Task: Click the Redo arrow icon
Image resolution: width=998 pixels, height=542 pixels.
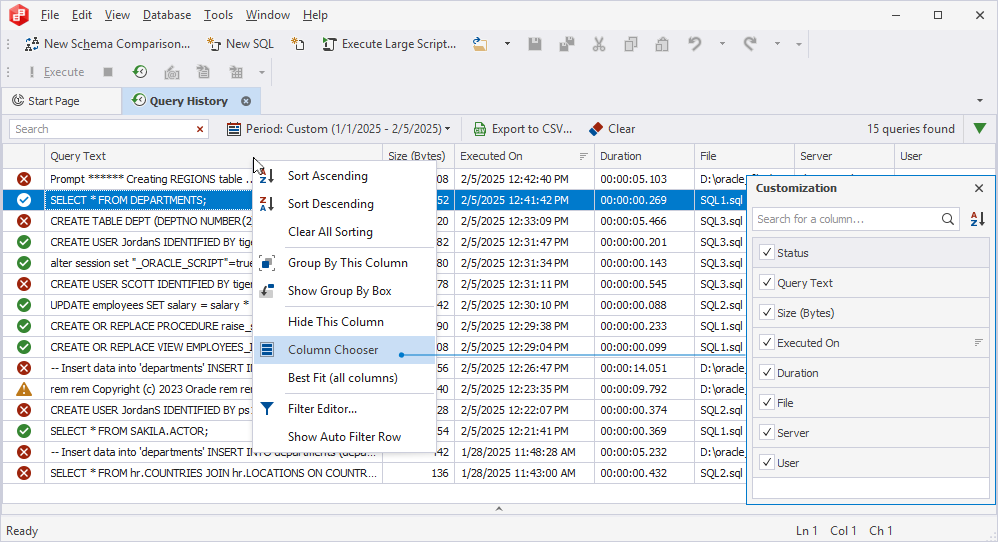Action: (x=750, y=44)
